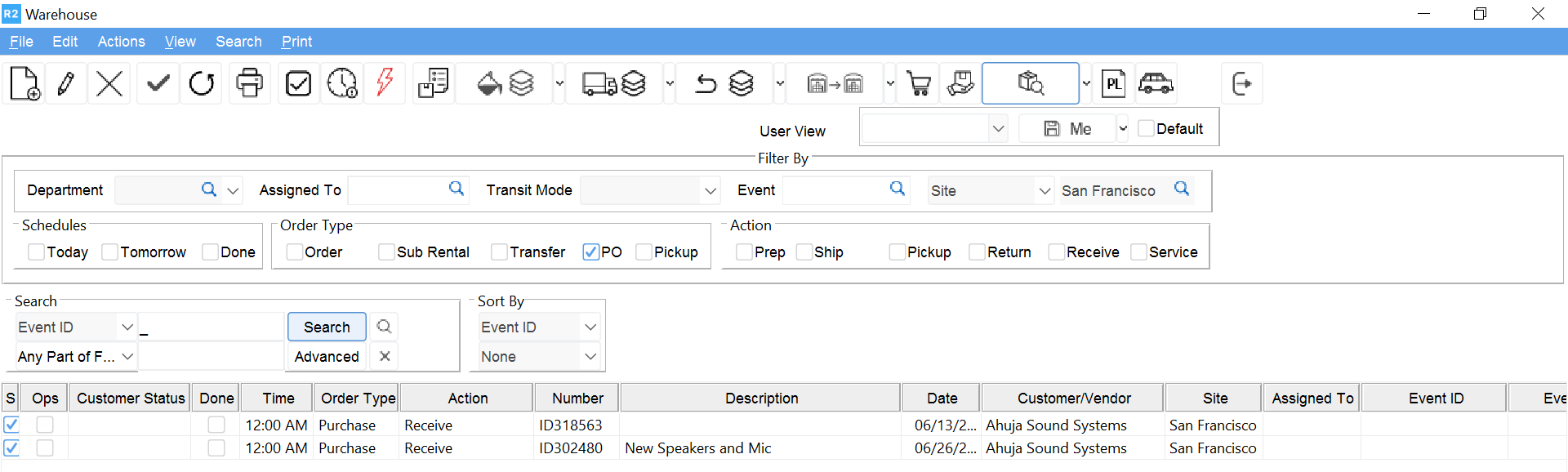This screenshot has height=472, width=1568.
Task: Click the printer icon in toolbar
Action: pyautogui.click(x=249, y=83)
